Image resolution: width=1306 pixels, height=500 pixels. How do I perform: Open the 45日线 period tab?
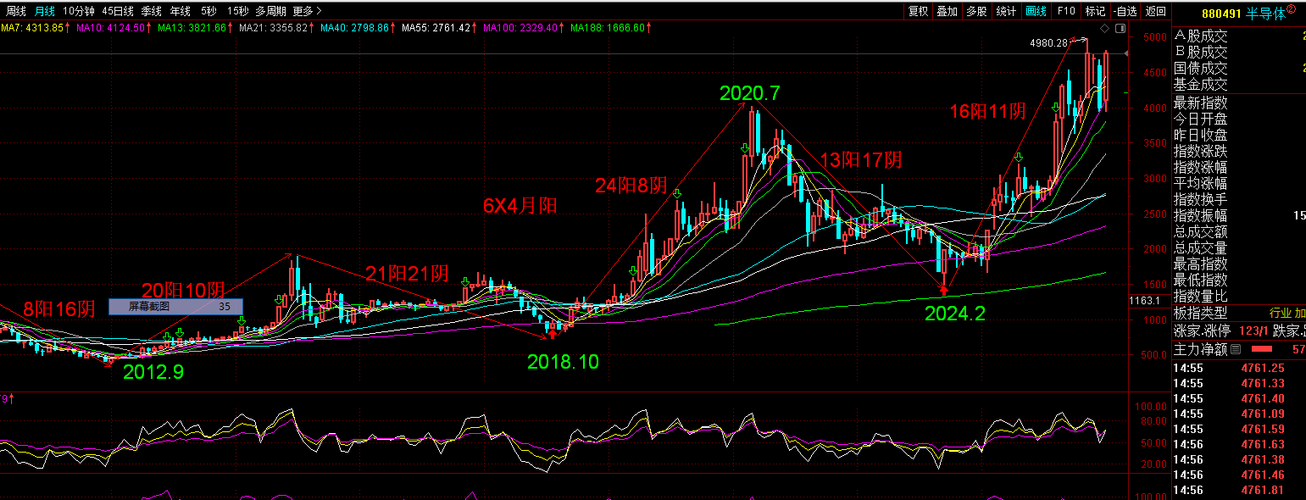click(x=118, y=11)
